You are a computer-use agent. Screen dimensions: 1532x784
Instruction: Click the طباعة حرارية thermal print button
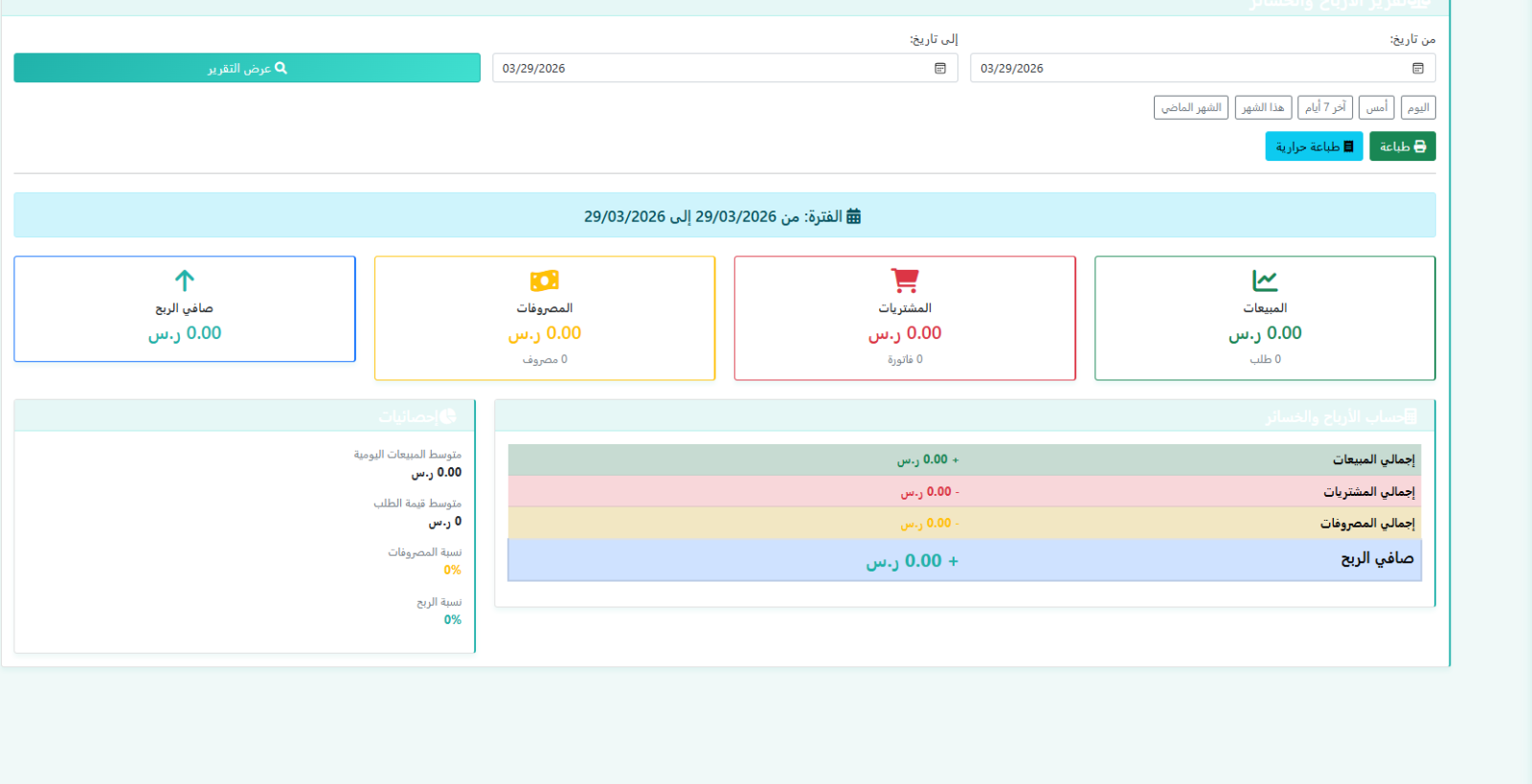[x=1313, y=146]
